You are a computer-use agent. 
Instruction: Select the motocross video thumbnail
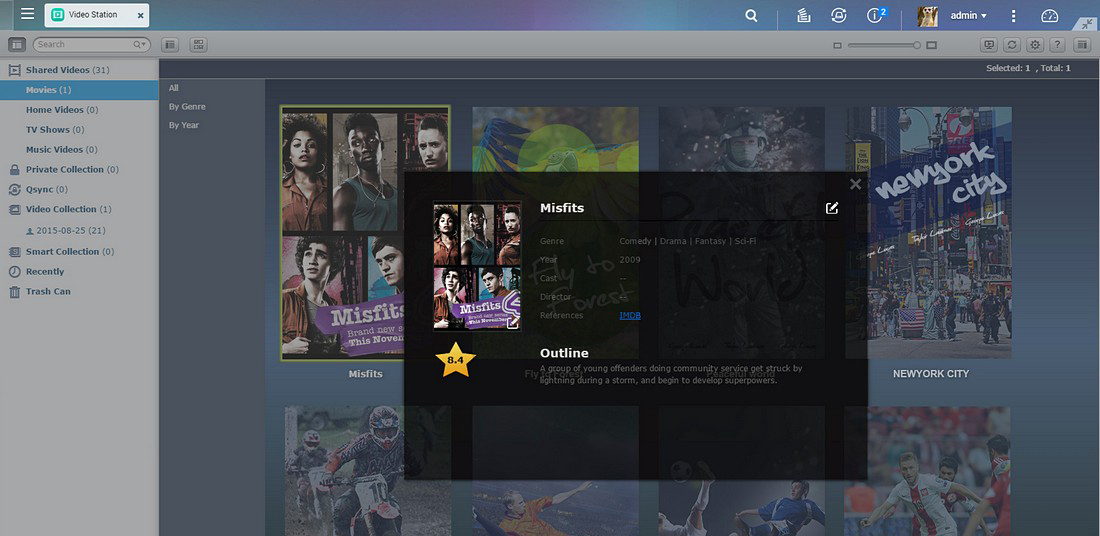368,471
